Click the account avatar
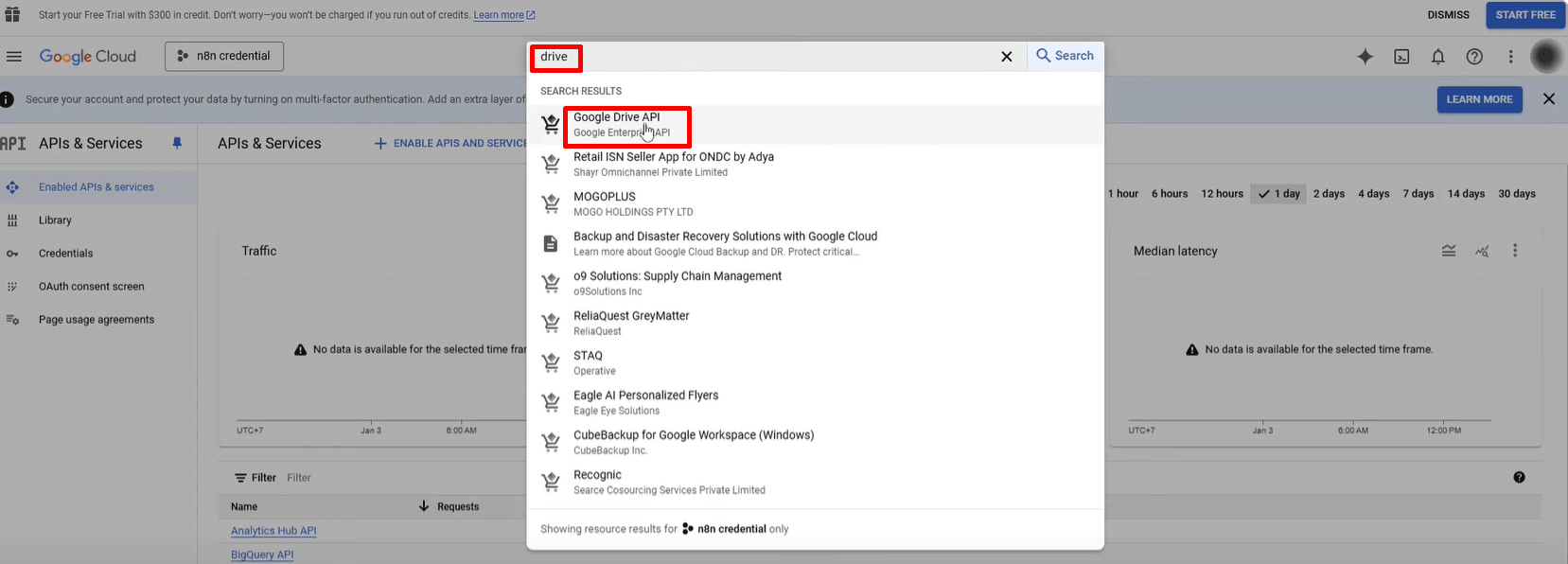The image size is (1568, 564). point(1546,57)
